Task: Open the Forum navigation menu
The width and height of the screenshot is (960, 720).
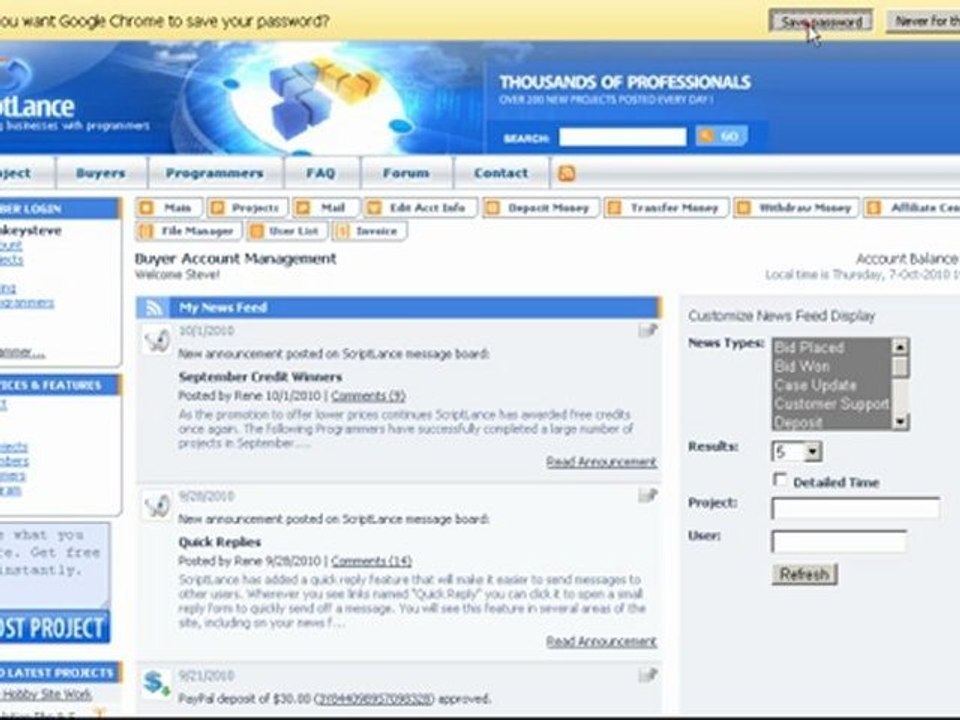Action: [x=406, y=173]
